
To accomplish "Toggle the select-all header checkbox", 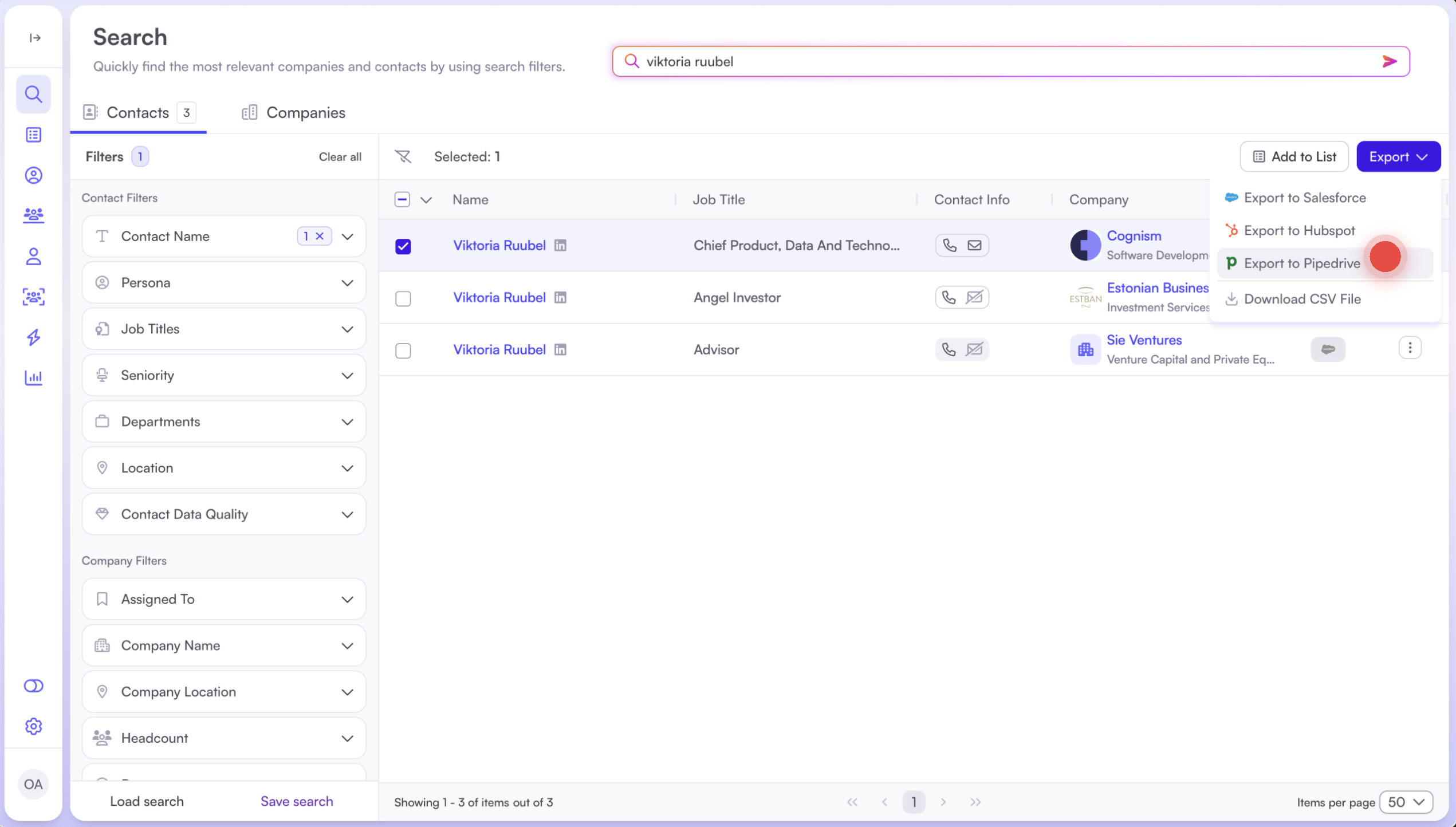I will [402, 199].
